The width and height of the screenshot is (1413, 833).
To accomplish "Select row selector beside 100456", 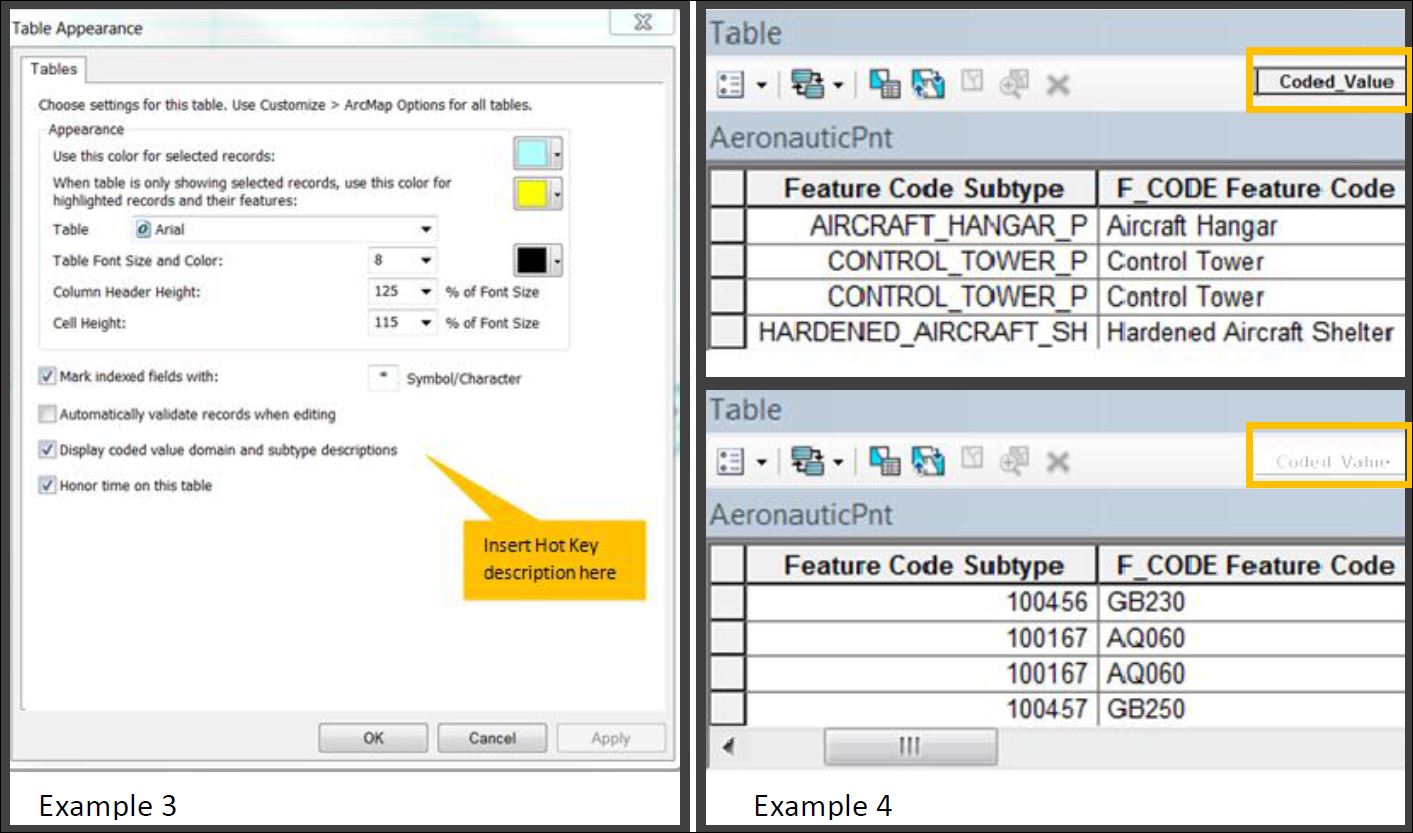I will (x=727, y=603).
